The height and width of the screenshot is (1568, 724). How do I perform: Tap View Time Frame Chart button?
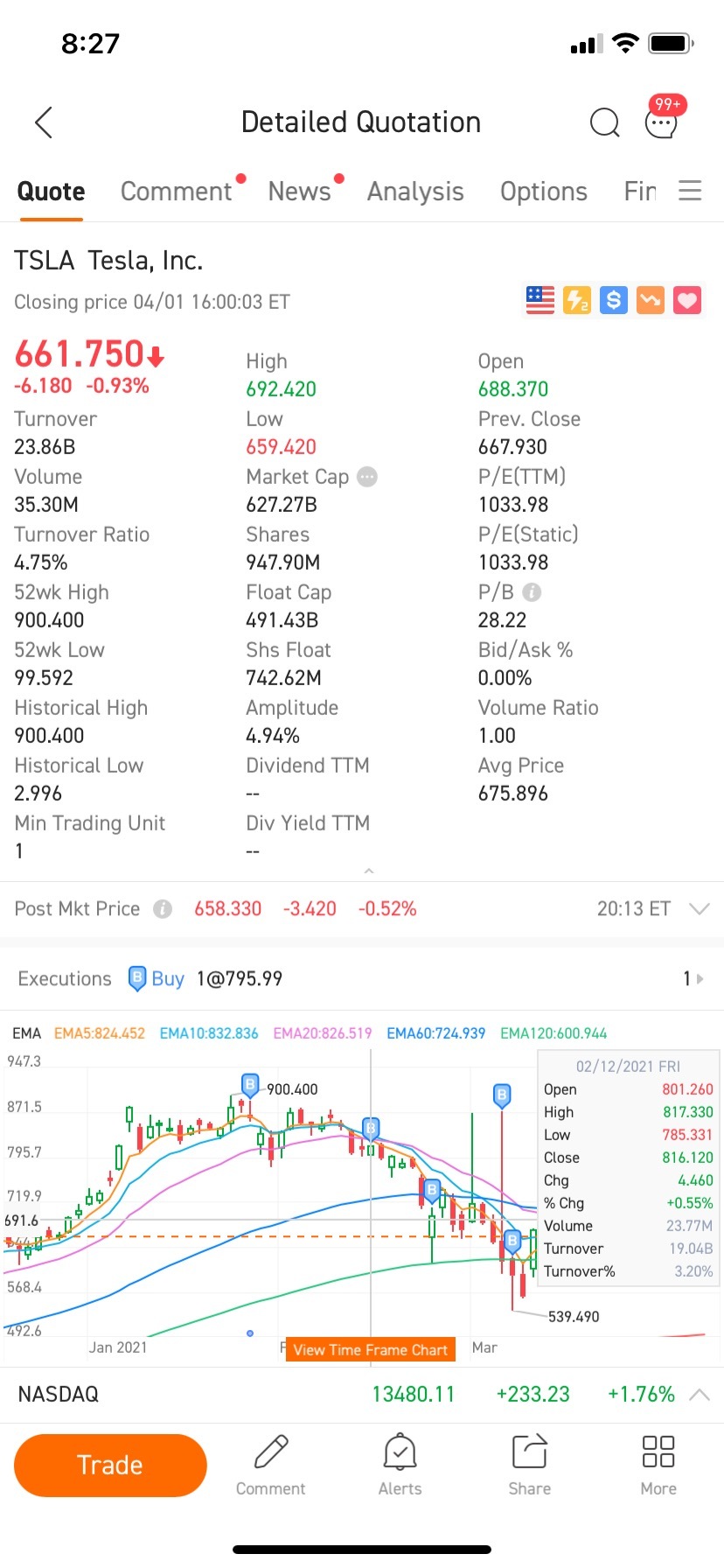[x=370, y=1349]
